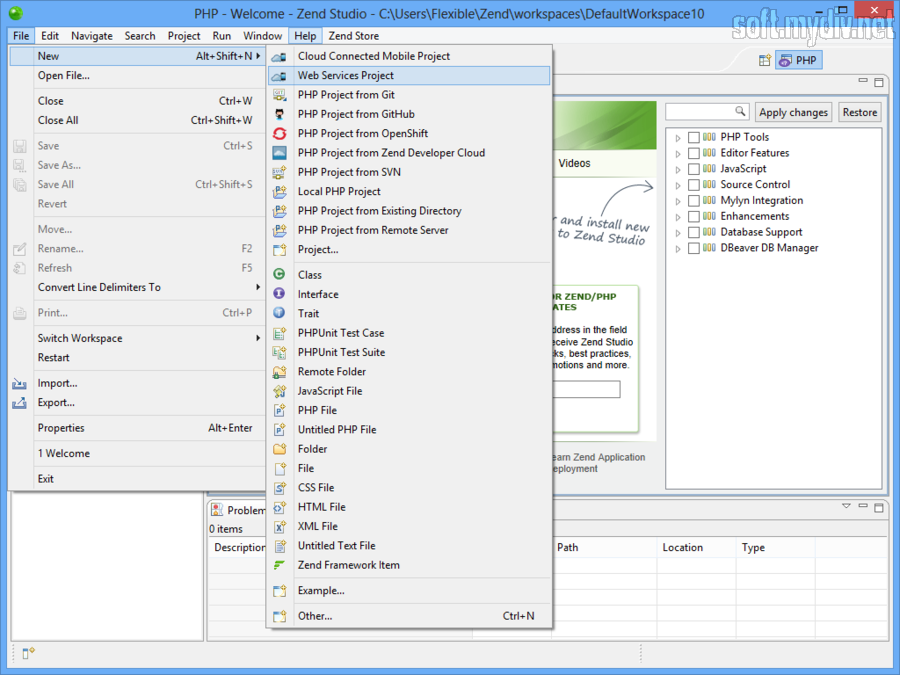Switch to the PHP perspective button

click(798, 60)
